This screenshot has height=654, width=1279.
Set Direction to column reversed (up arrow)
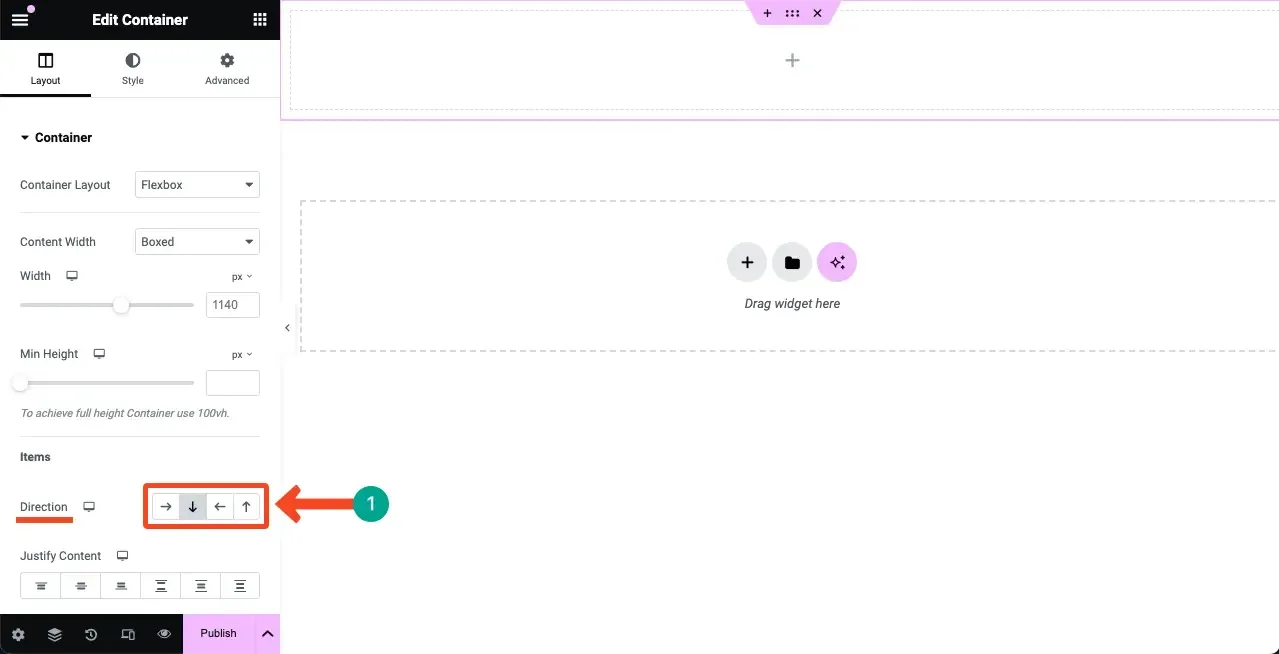pyautogui.click(x=246, y=507)
